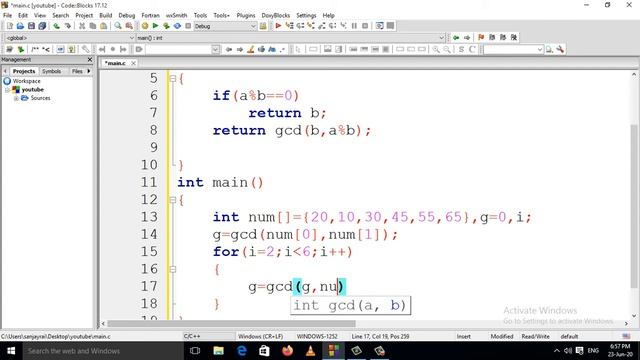Save the current file using floppy icon
640x360 pixels.
pos(31,26)
